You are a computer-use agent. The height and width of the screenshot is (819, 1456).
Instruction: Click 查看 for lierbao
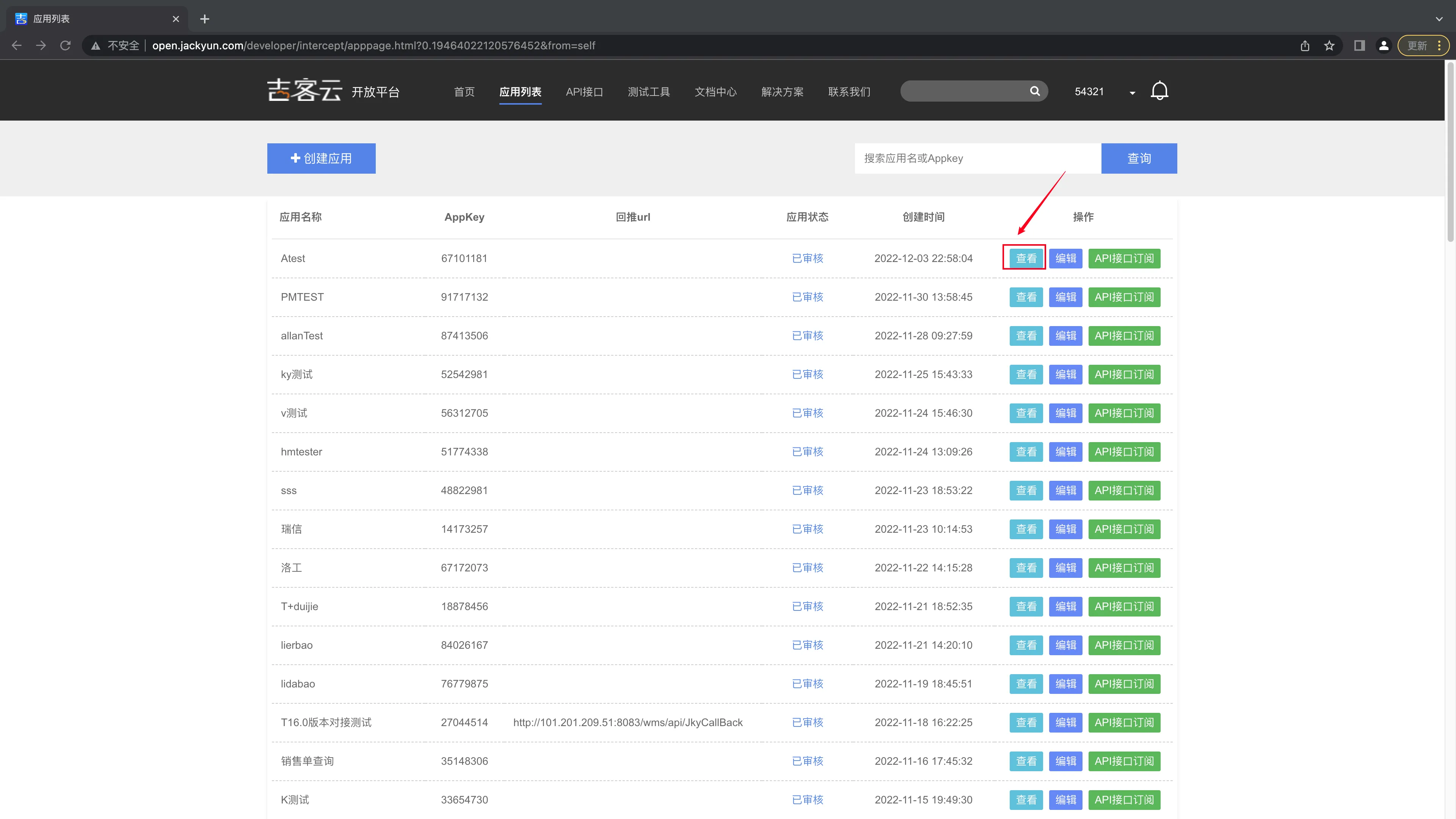click(1026, 645)
